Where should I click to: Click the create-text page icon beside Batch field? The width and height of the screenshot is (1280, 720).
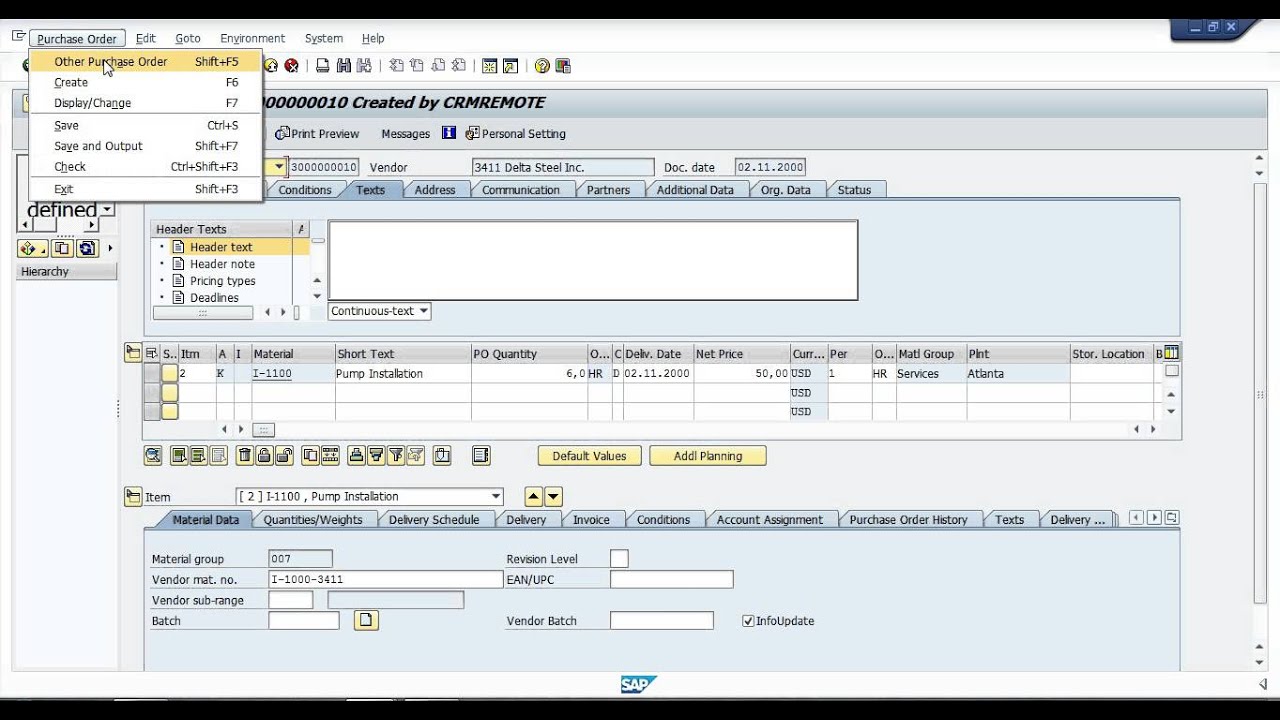366,621
